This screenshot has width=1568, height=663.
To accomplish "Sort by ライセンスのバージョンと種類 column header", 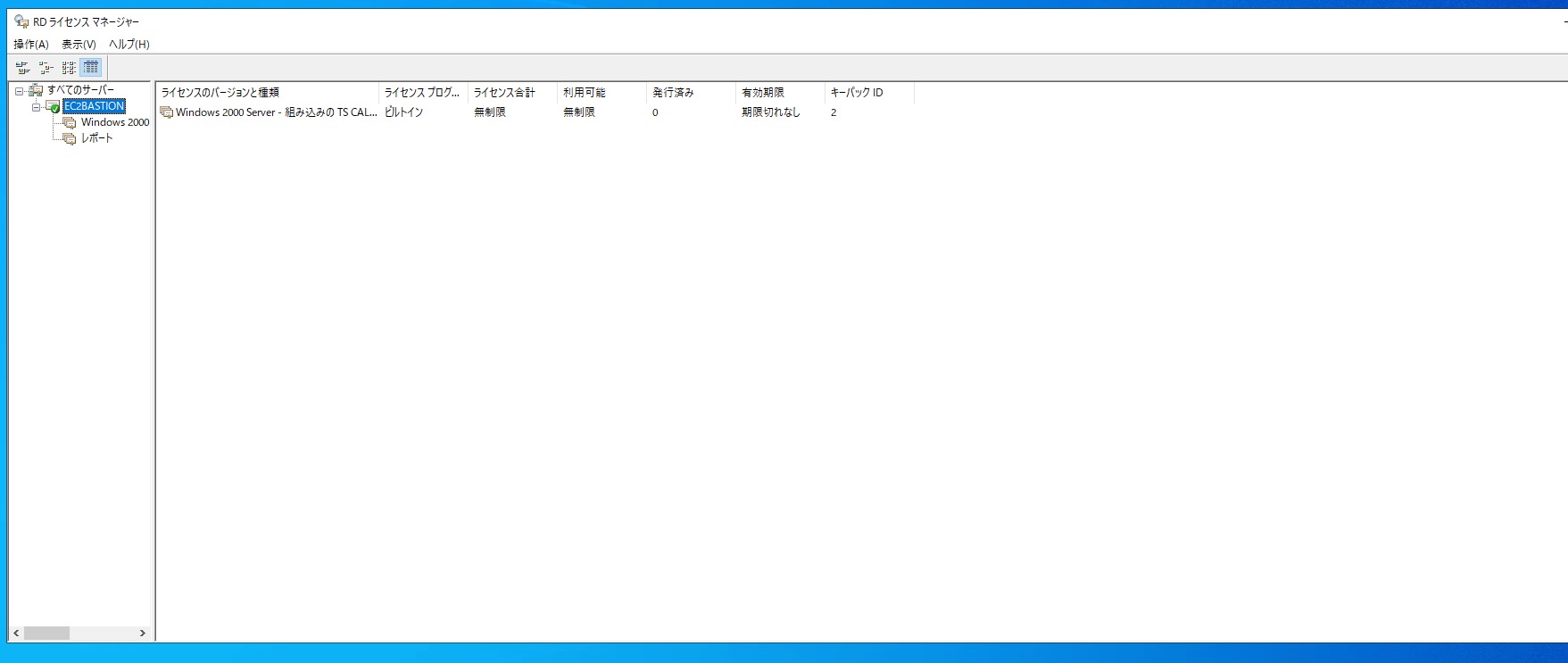I will 268,93.
